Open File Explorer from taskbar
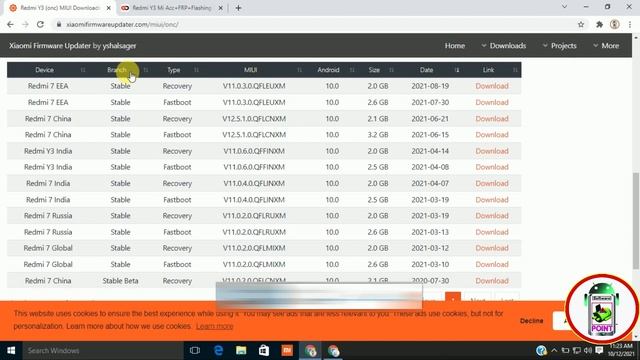The image size is (640, 360). tap(241, 351)
